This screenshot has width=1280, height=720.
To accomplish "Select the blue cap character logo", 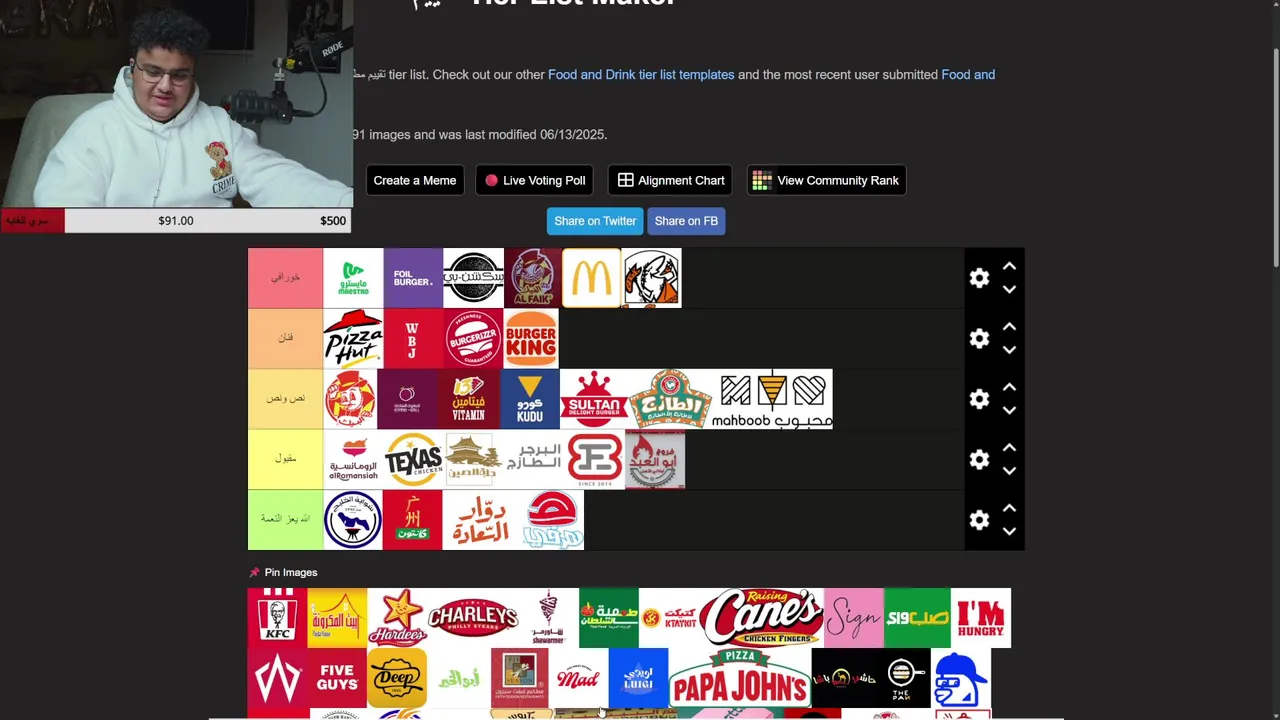I will (961, 678).
